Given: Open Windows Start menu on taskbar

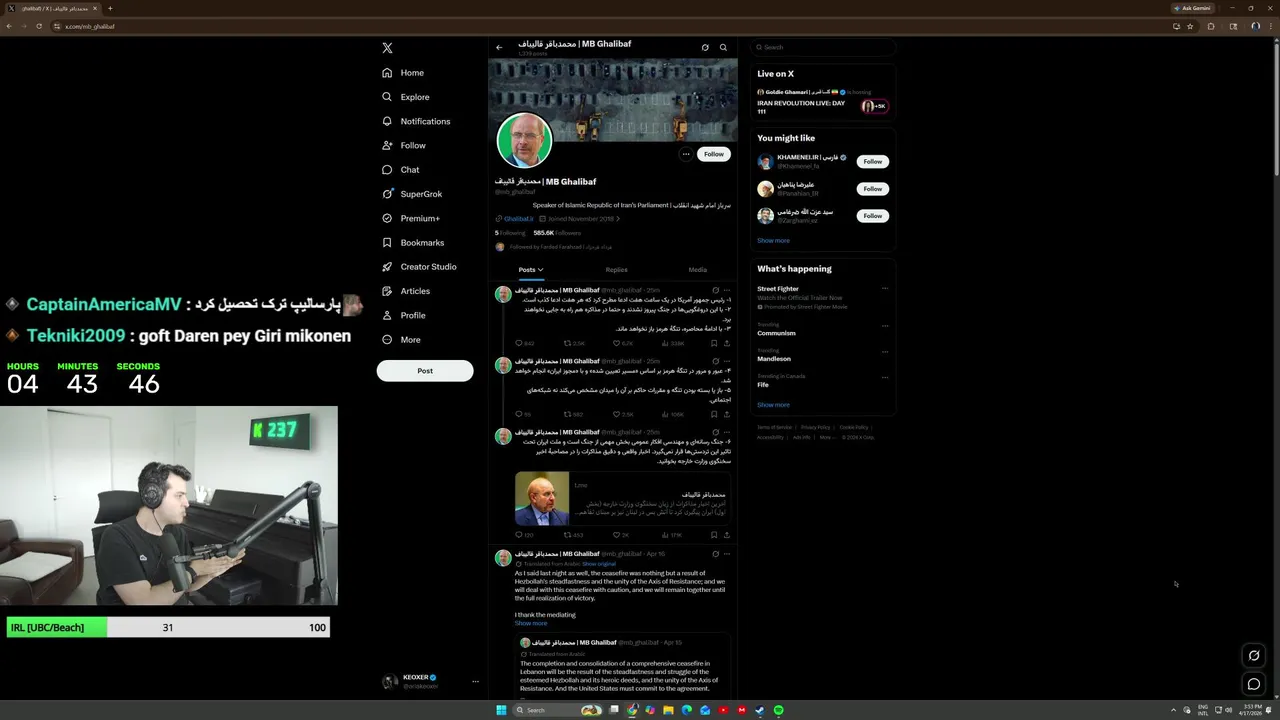Looking at the screenshot, I should point(501,710).
